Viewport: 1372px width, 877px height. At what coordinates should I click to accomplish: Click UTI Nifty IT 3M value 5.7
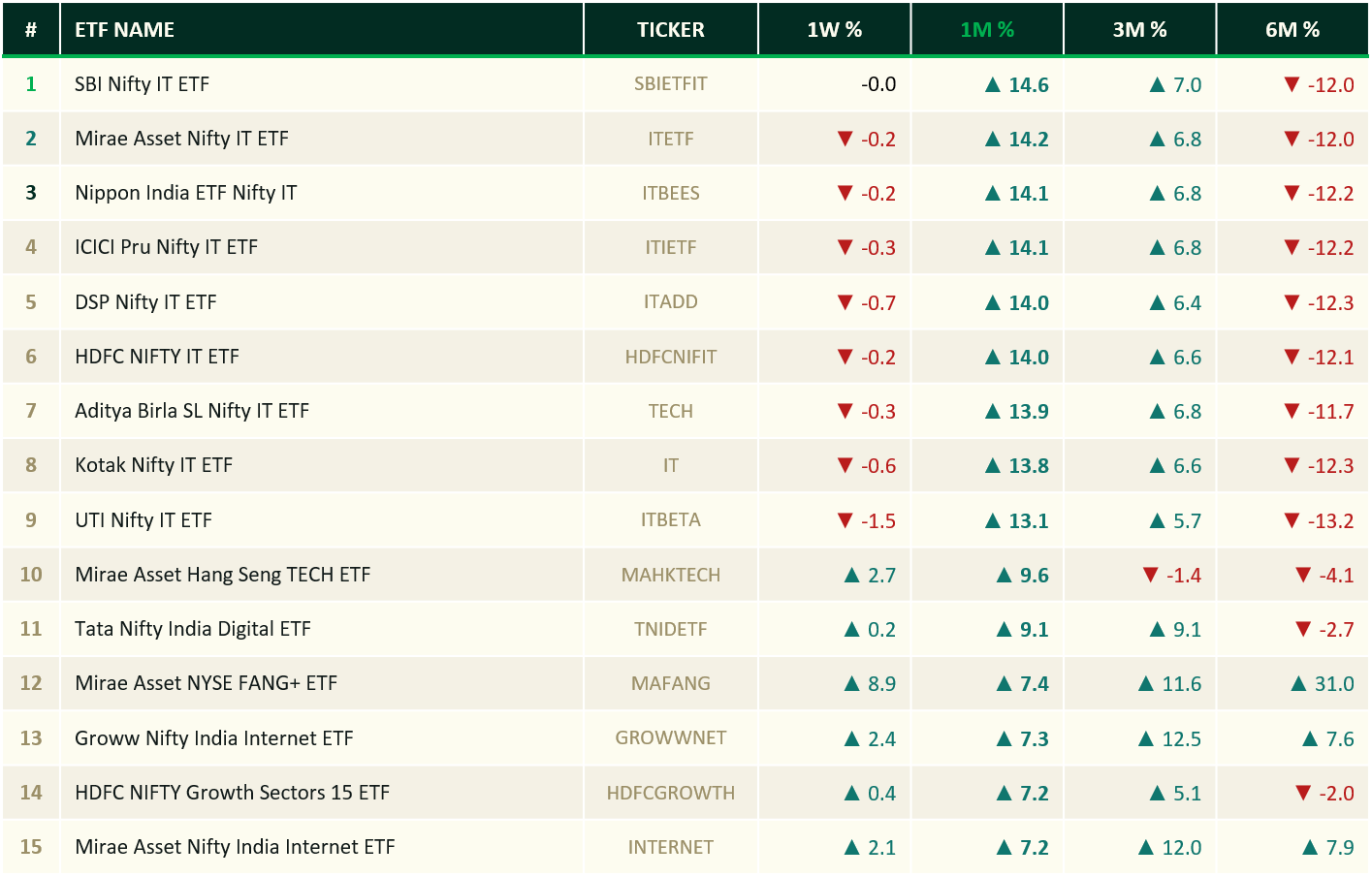tap(1175, 520)
